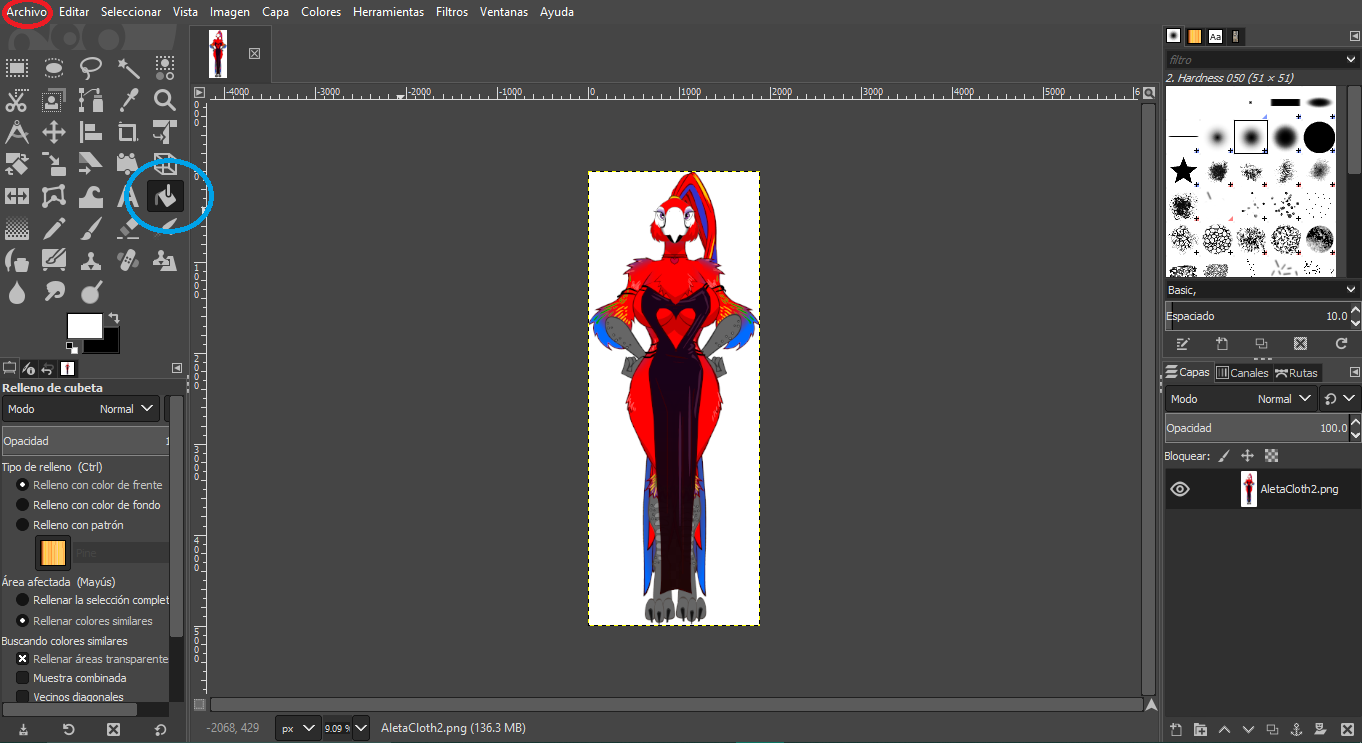This screenshot has width=1362, height=743.
Task: Choose Relleno con patrón option
Action: click(69, 525)
